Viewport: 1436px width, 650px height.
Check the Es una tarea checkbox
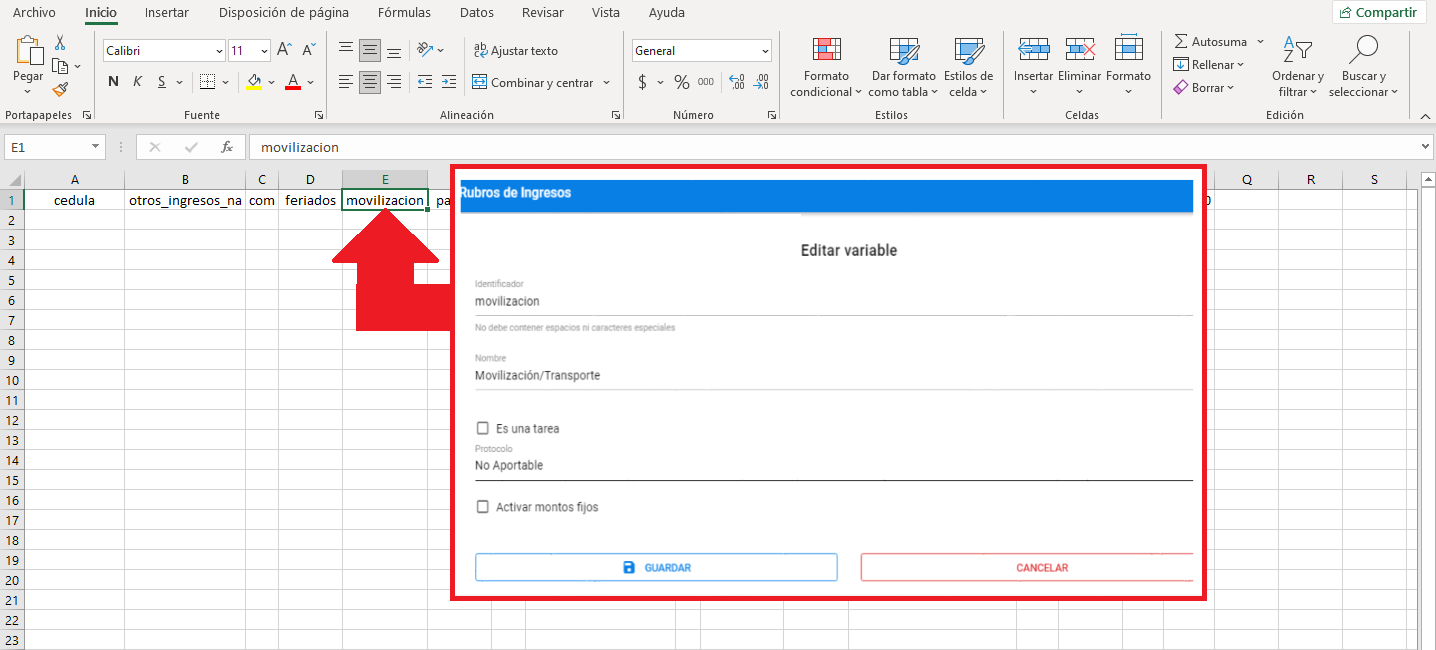click(x=483, y=428)
